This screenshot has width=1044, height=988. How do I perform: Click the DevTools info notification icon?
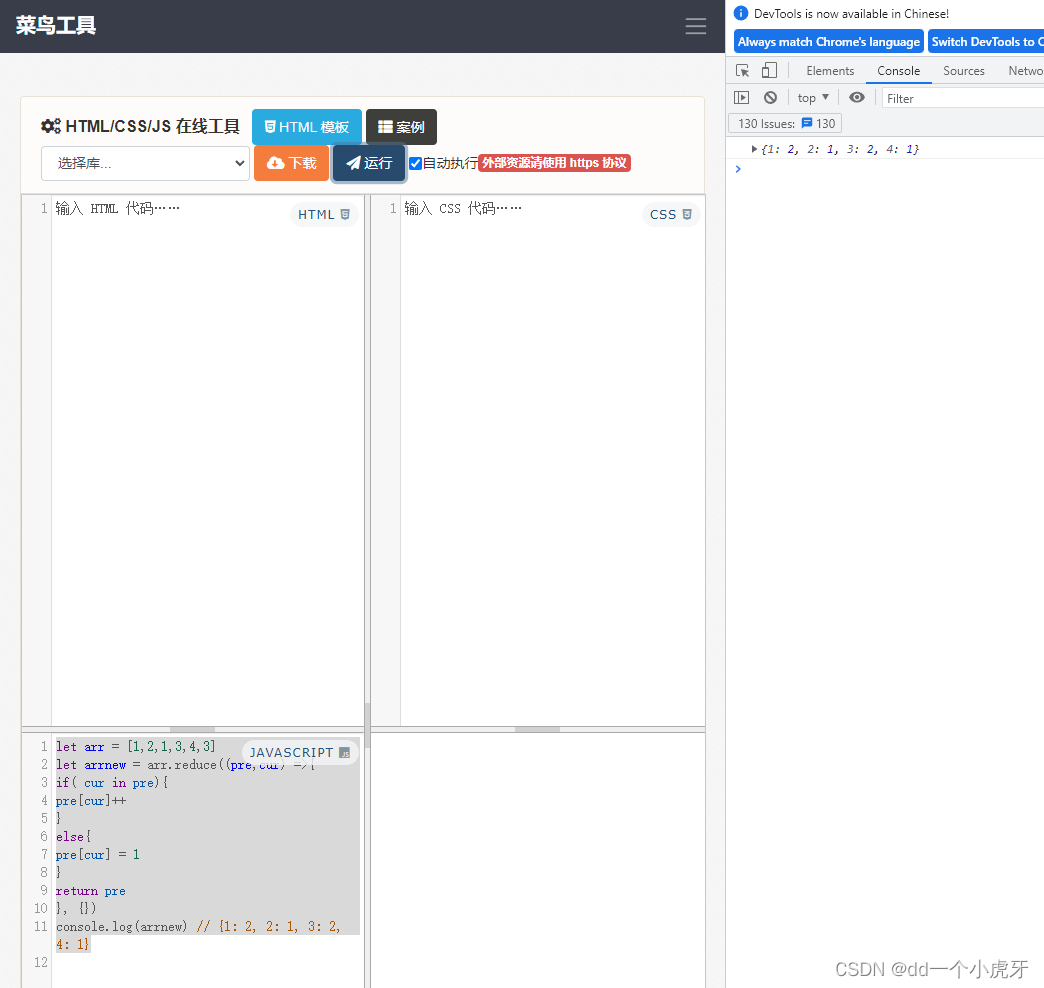[x=740, y=13]
